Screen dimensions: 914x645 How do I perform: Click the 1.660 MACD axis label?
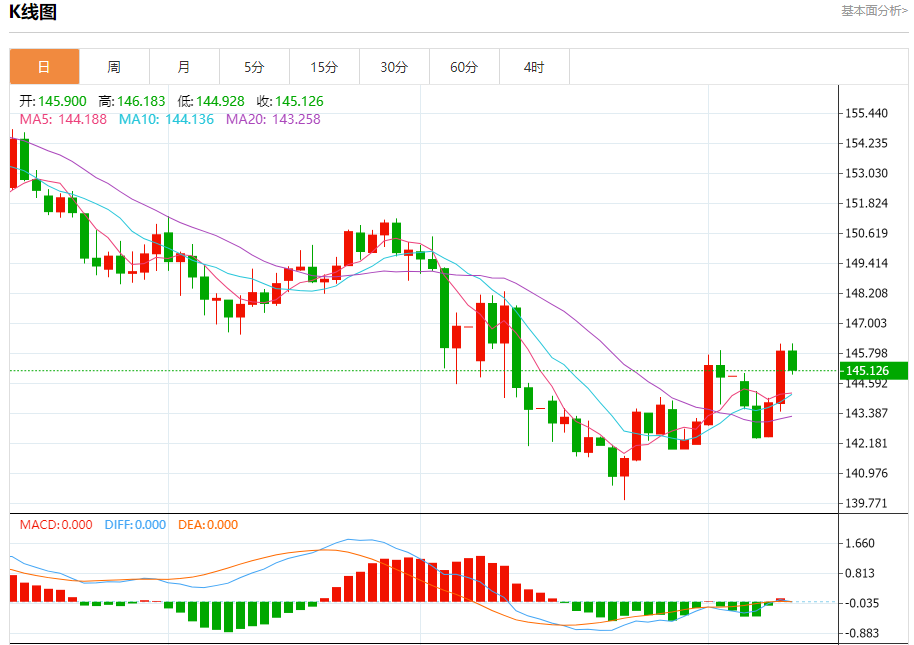tap(860, 544)
